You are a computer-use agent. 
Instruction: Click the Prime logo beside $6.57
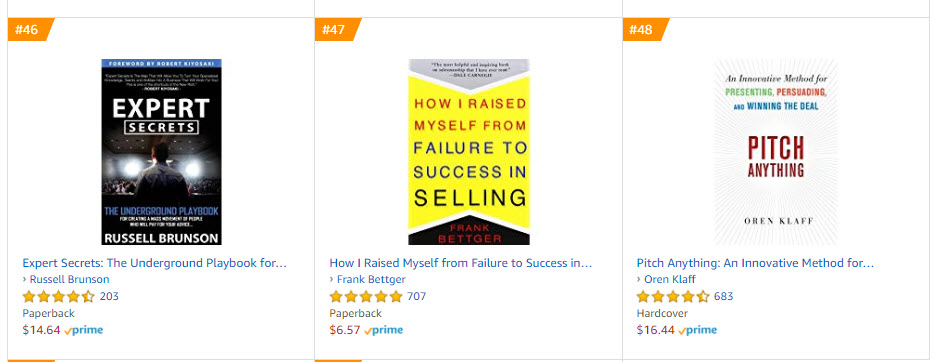(x=383, y=330)
